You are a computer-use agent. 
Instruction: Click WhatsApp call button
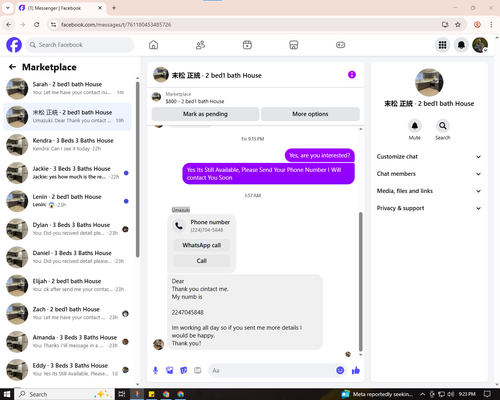202,245
